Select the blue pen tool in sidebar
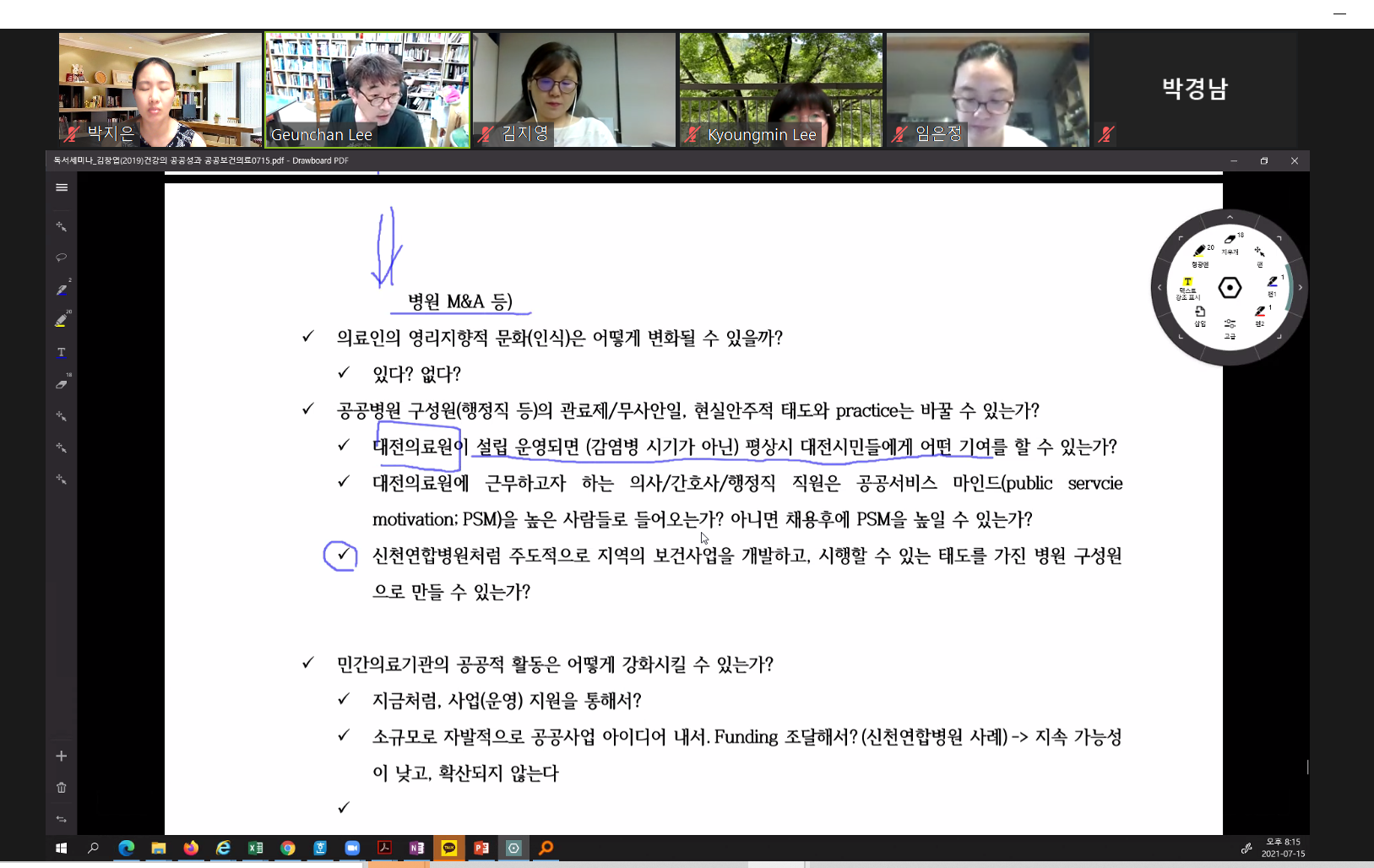Screen dimensions: 1374x868 click(x=62, y=290)
